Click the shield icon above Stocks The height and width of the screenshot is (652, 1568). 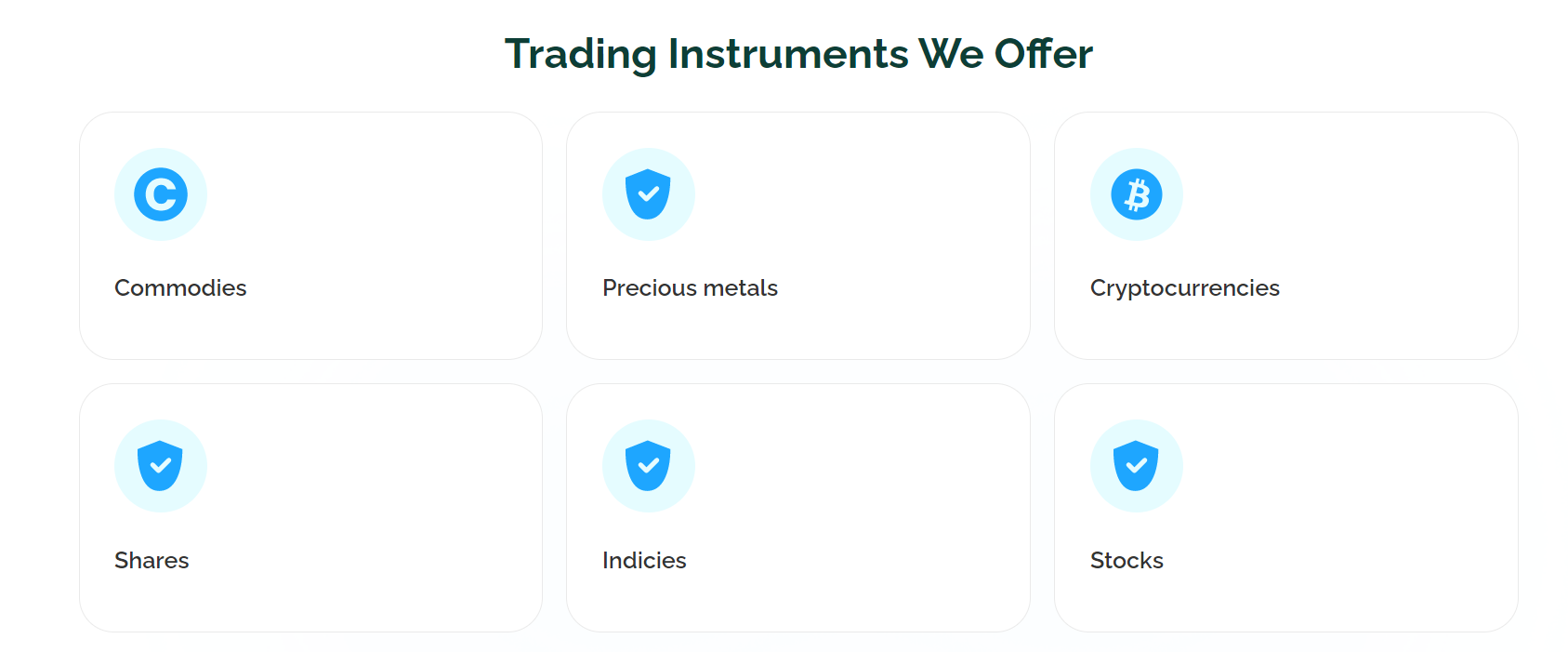pyautogui.click(x=1137, y=466)
